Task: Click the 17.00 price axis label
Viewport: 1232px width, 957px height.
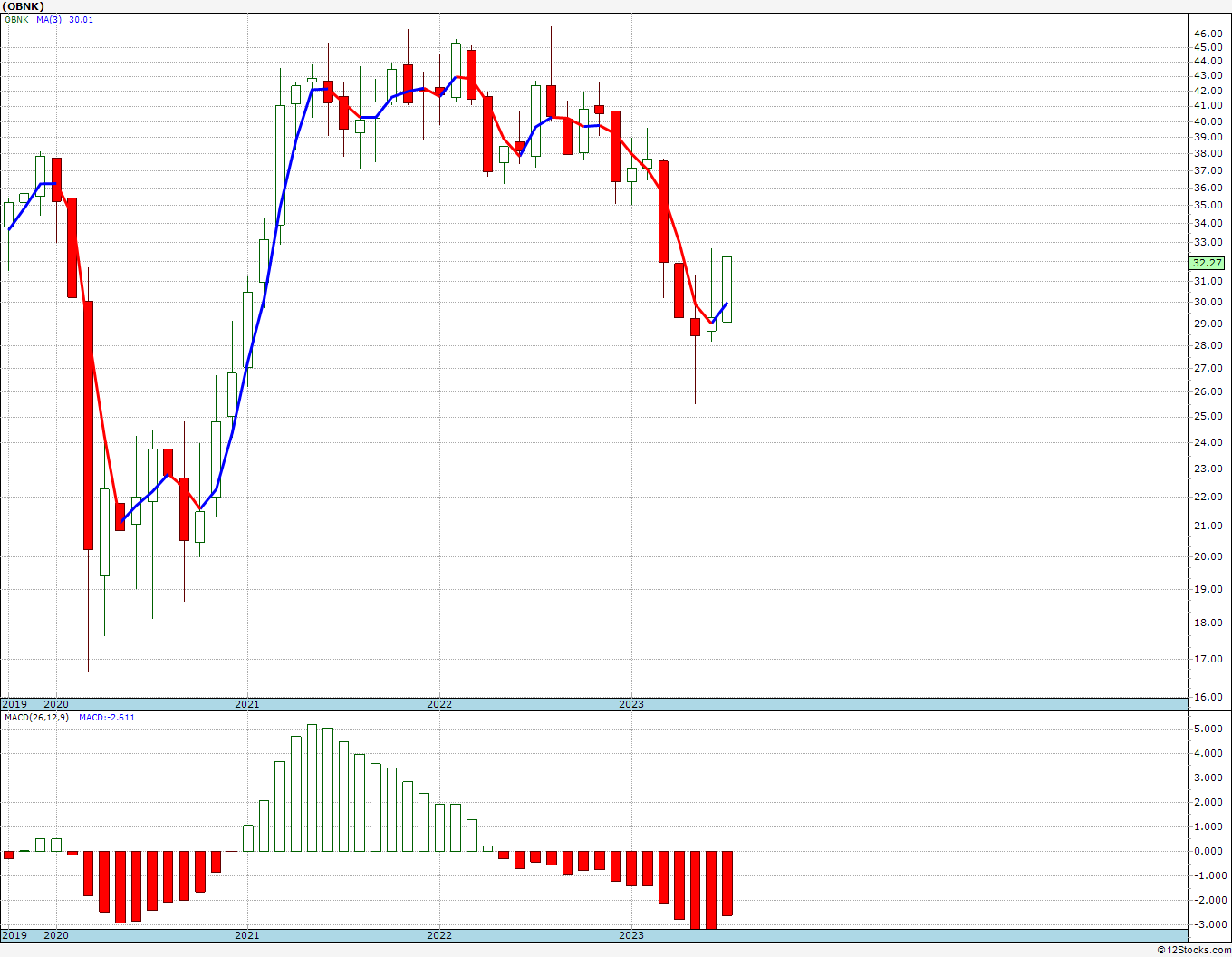Action: coord(1208,659)
